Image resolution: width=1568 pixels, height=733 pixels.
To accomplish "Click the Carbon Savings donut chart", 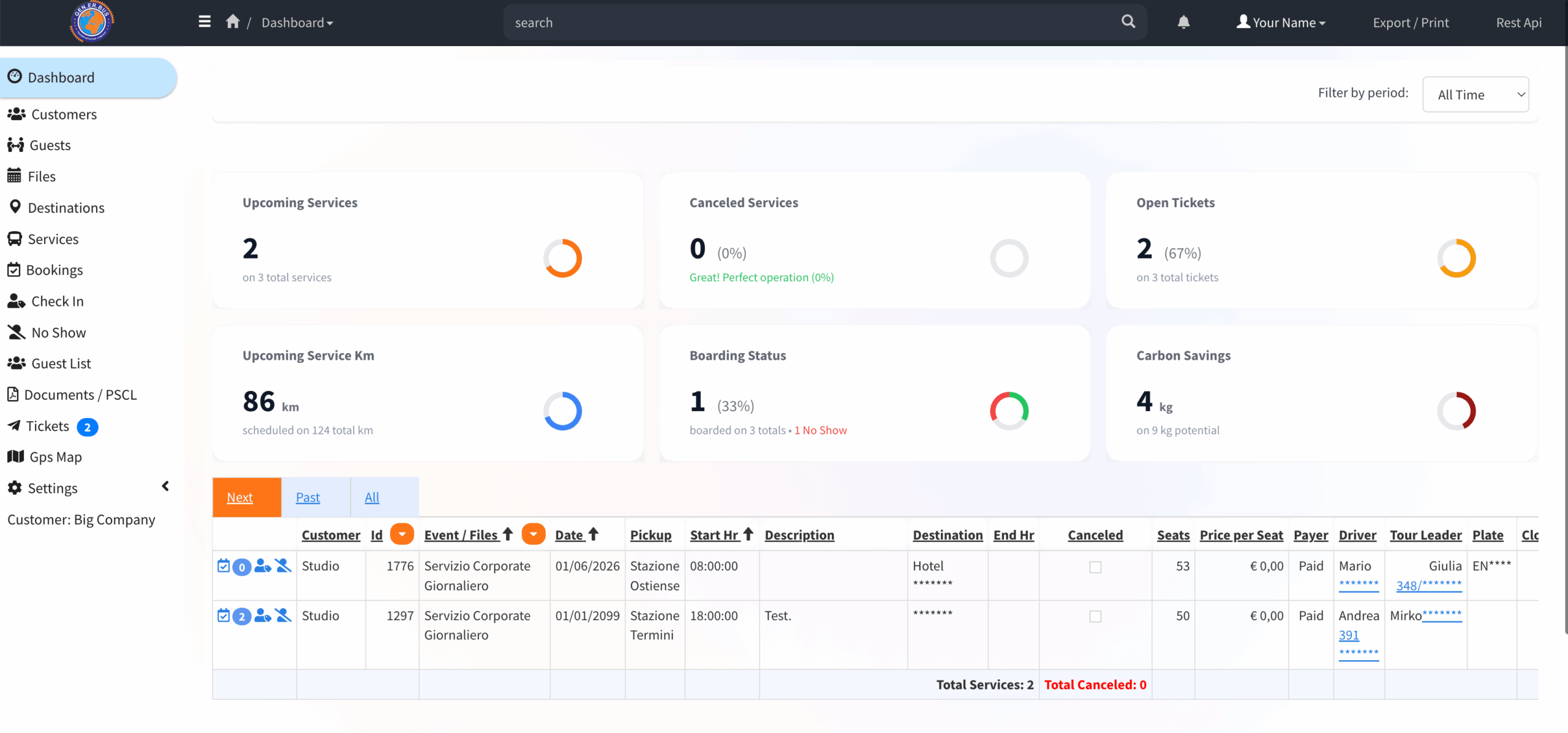I will 1457,411.
